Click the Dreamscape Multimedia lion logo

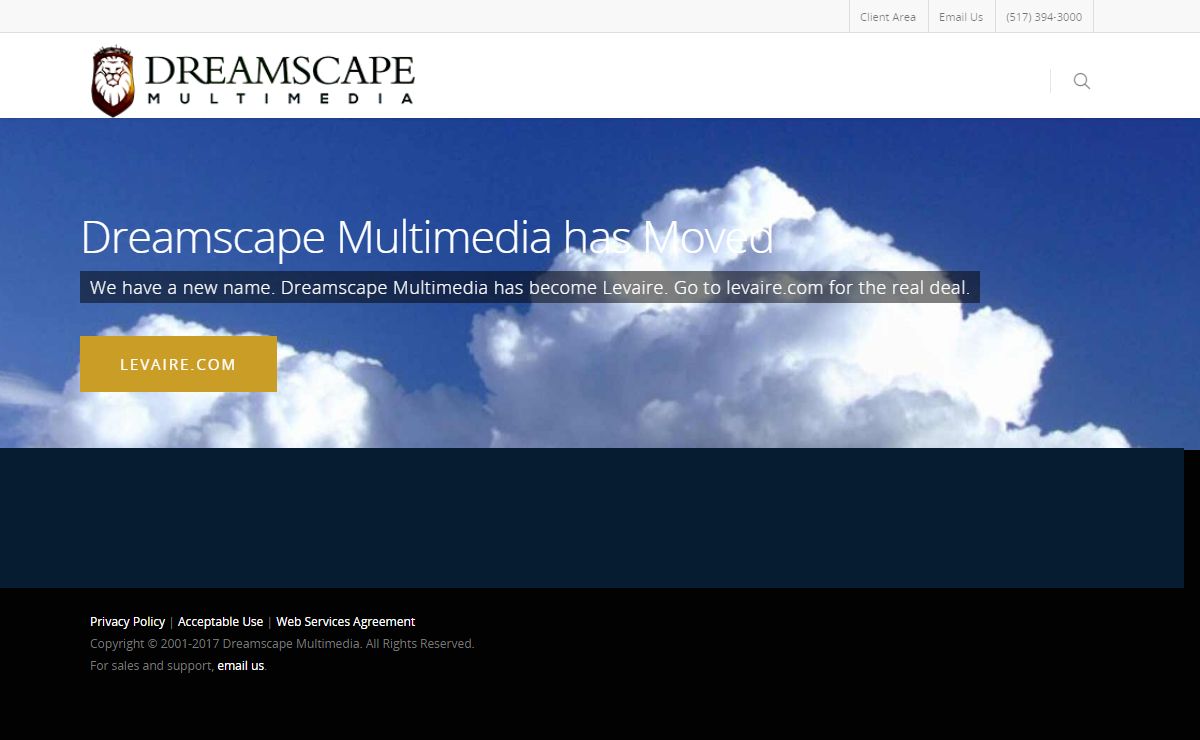[253, 81]
